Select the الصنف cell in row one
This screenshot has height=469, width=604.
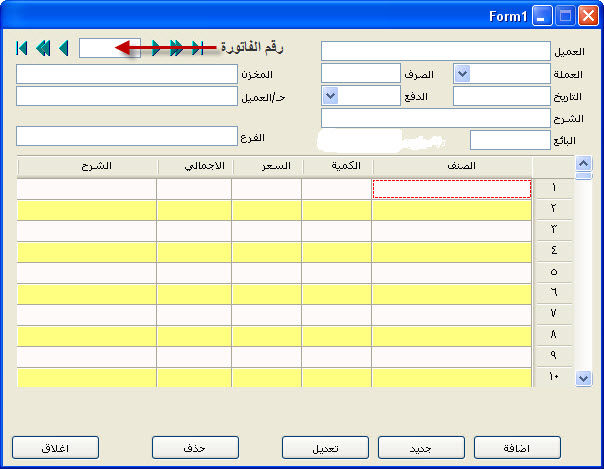pos(452,189)
